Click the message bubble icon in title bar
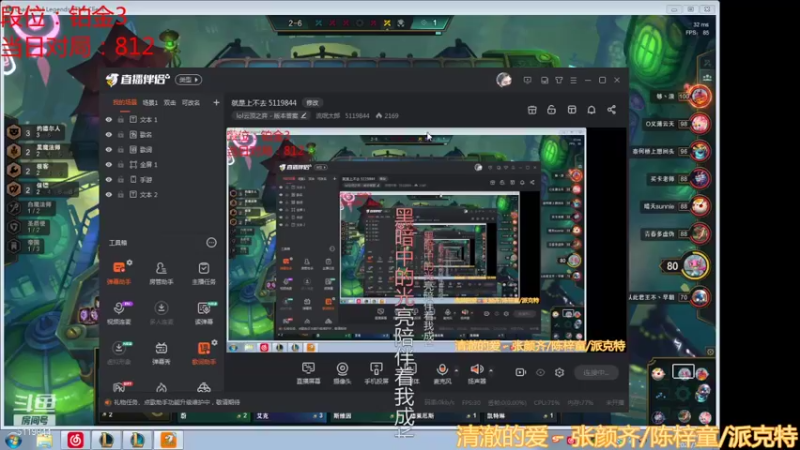The image size is (800, 450). [x=528, y=80]
